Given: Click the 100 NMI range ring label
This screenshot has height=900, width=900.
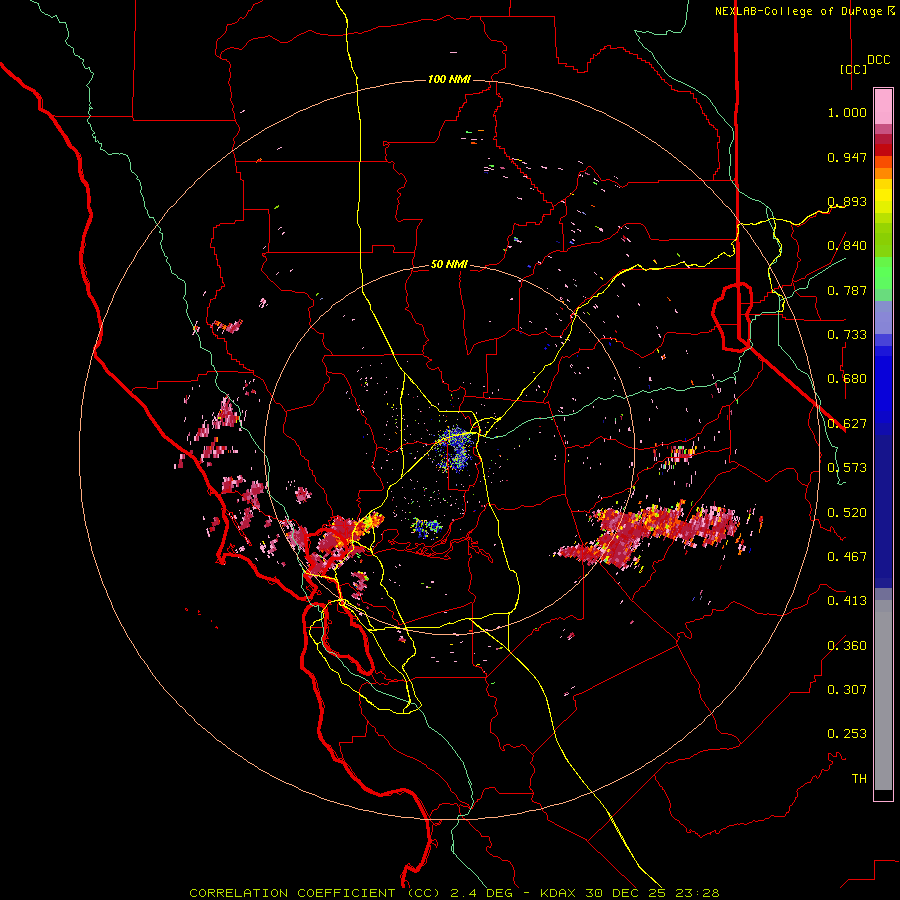Looking at the screenshot, I should [x=449, y=79].
